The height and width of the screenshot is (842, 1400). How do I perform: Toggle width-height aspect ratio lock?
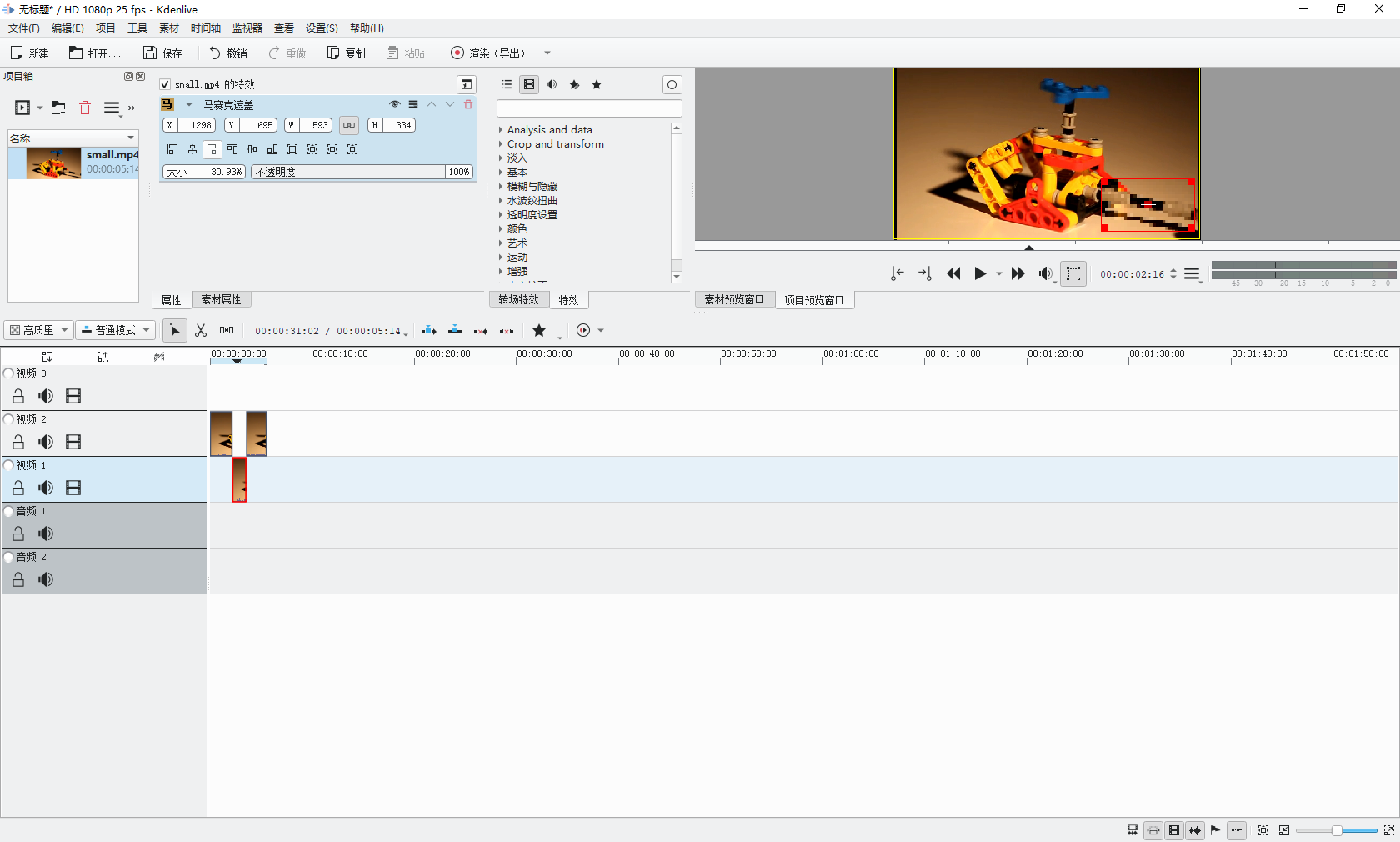coord(349,125)
